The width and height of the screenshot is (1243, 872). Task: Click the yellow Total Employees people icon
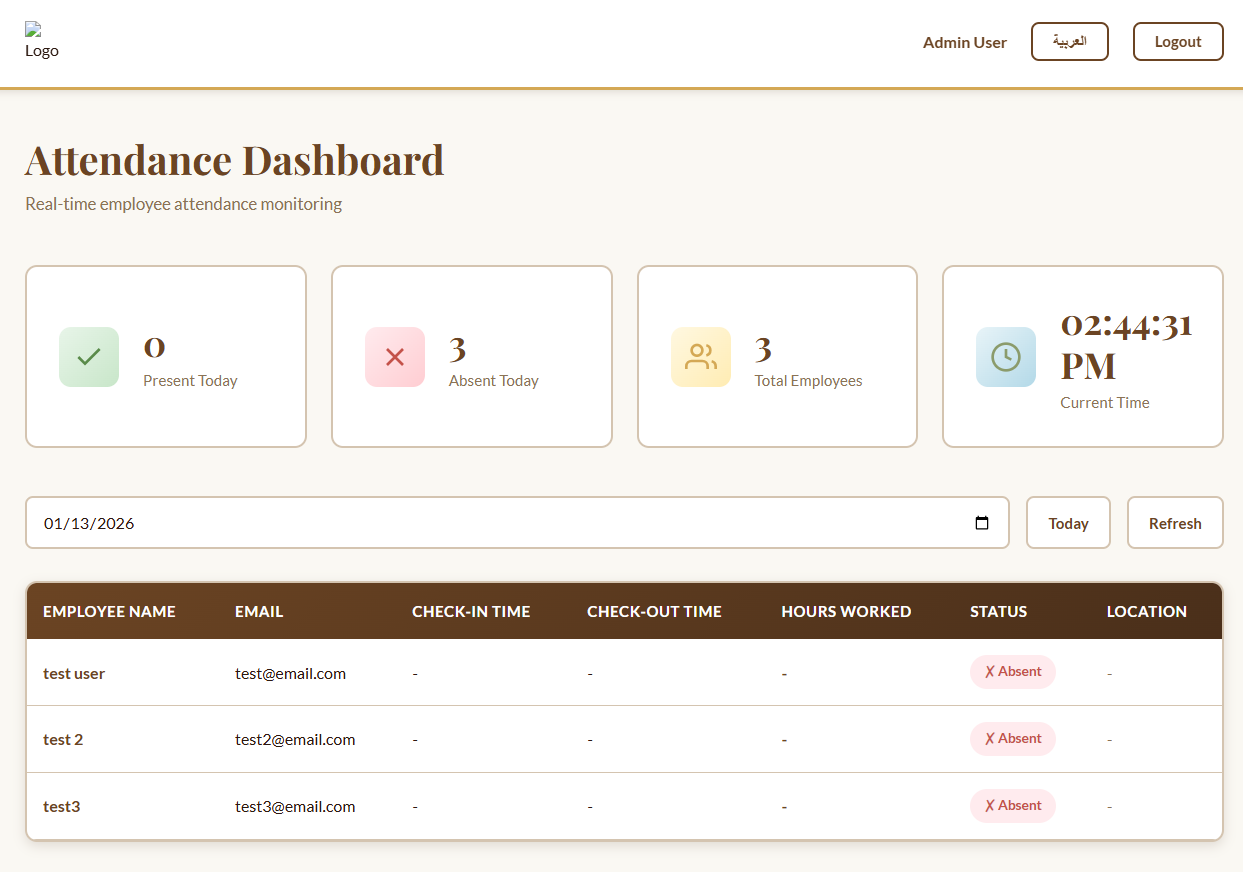coord(701,357)
